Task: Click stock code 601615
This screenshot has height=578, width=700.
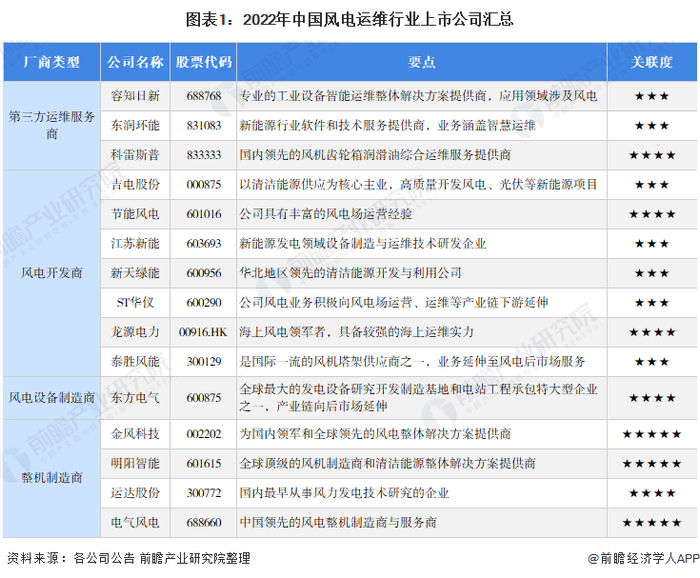Action: click(x=204, y=464)
